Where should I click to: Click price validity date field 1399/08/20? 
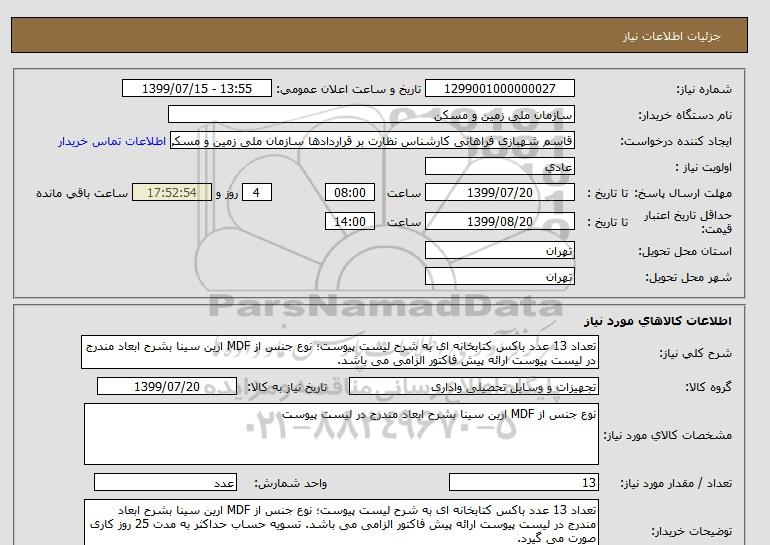tap(499, 221)
